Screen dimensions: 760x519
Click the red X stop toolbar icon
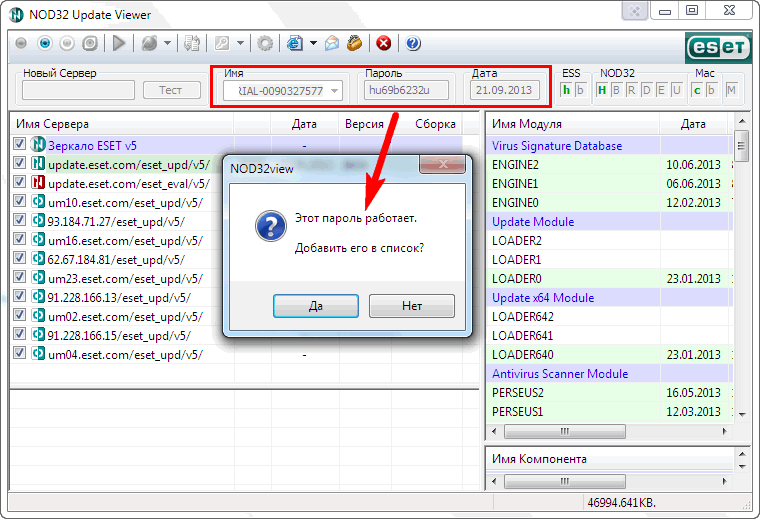(384, 44)
